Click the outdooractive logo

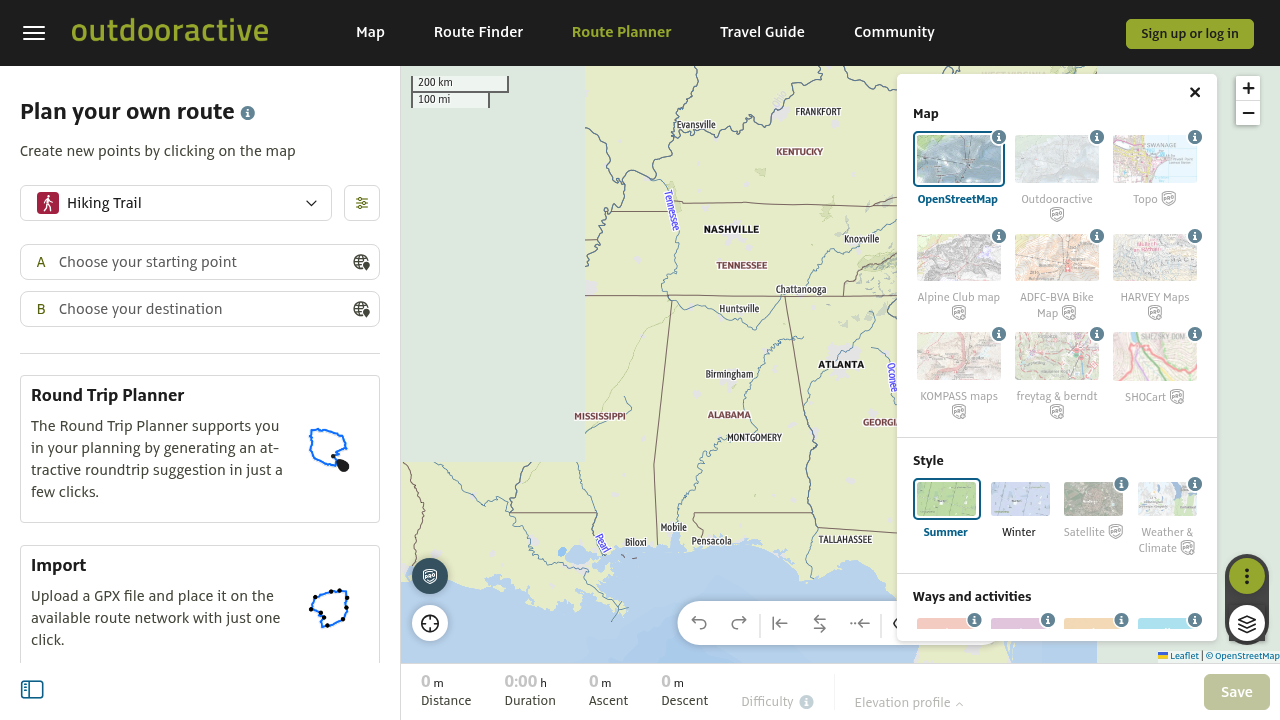coord(170,31)
